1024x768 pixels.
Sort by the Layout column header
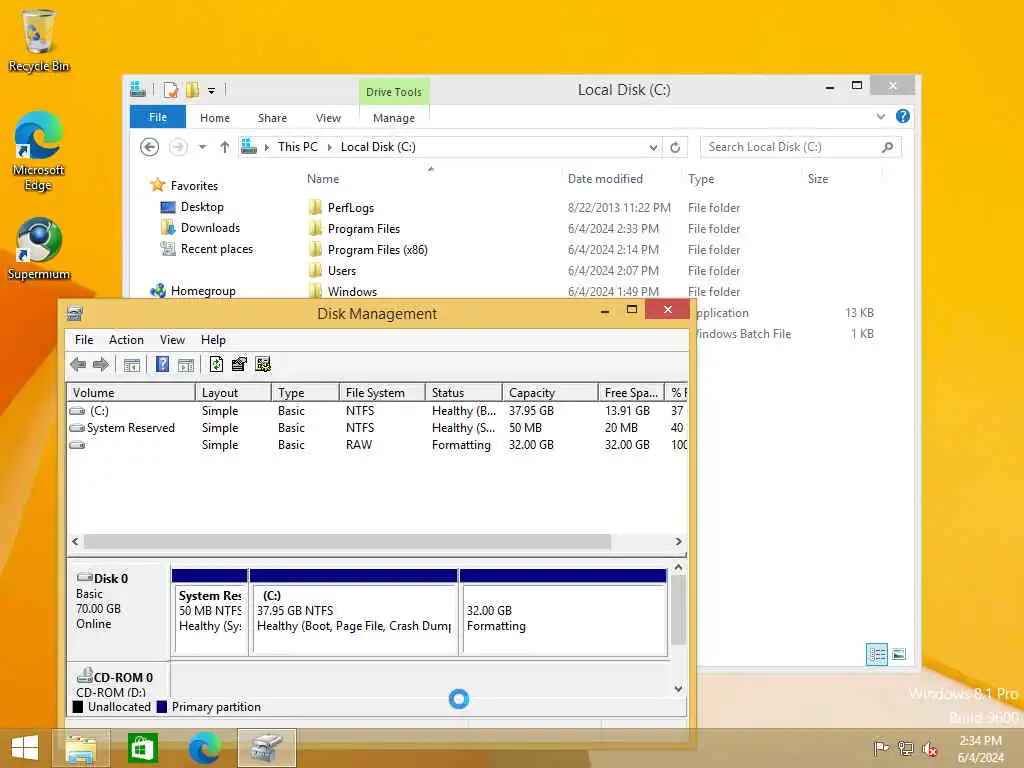pos(233,392)
